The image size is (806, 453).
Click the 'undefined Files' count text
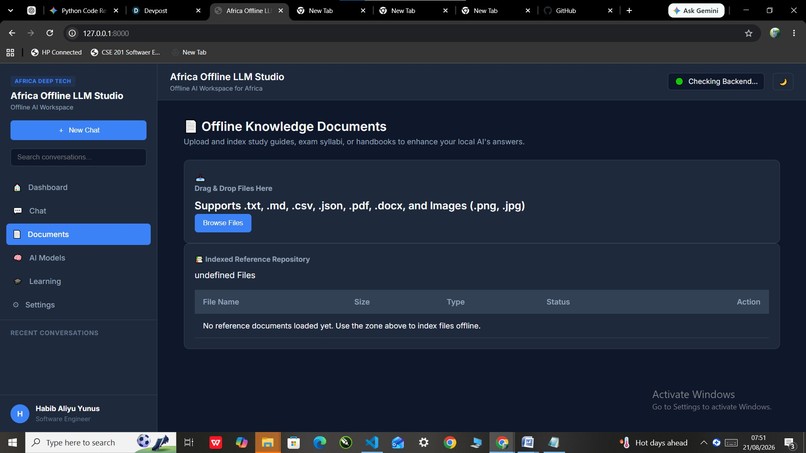pos(225,275)
